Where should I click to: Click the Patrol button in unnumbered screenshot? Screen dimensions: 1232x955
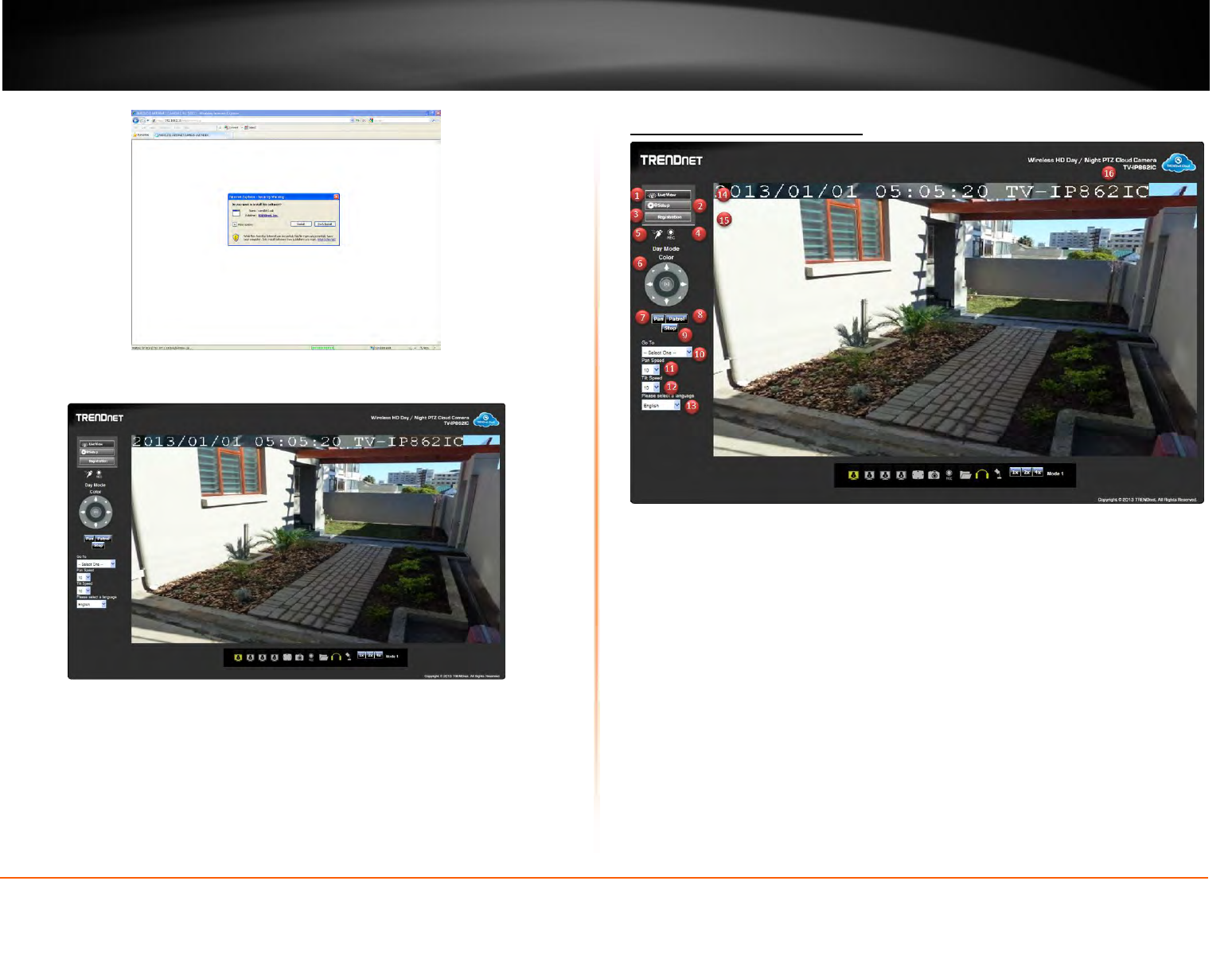103,539
